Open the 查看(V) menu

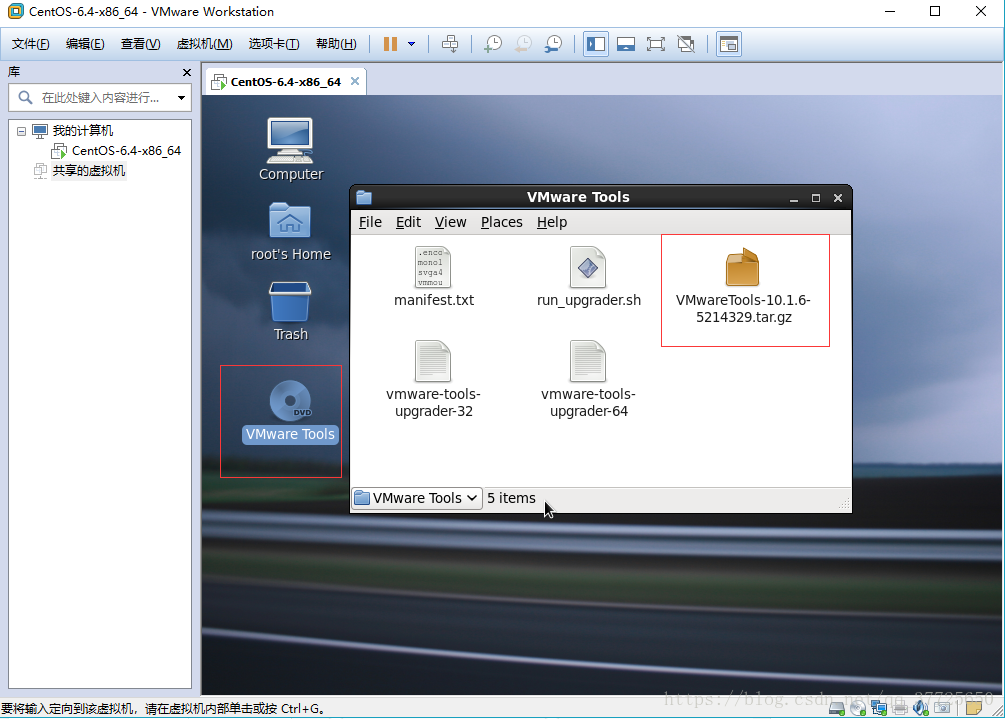click(140, 44)
